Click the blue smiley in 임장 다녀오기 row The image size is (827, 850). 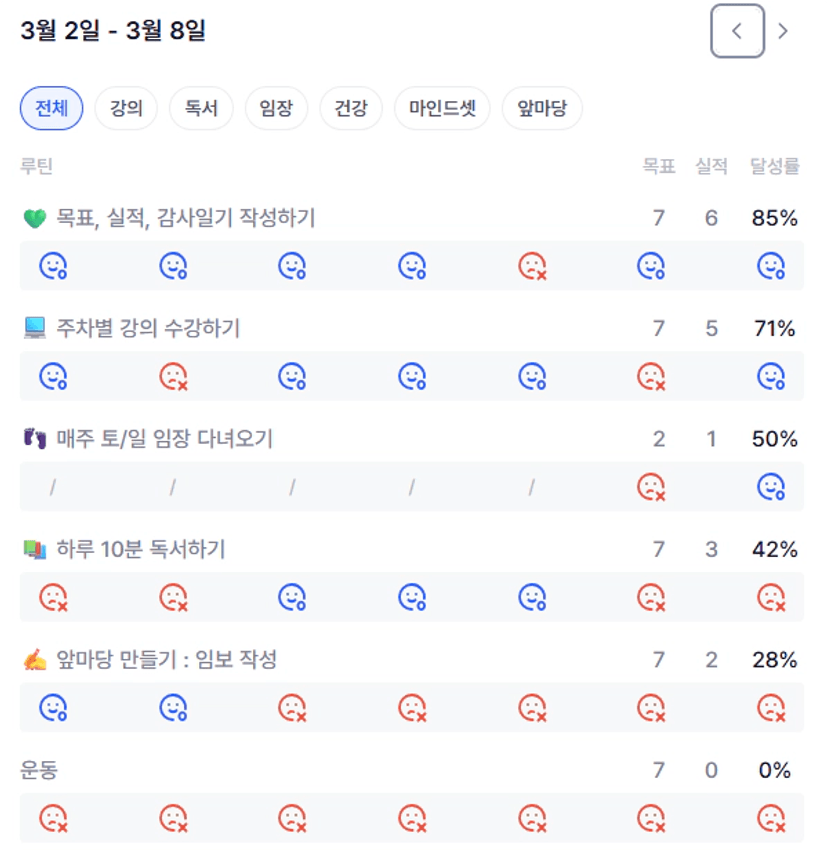click(770, 487)
